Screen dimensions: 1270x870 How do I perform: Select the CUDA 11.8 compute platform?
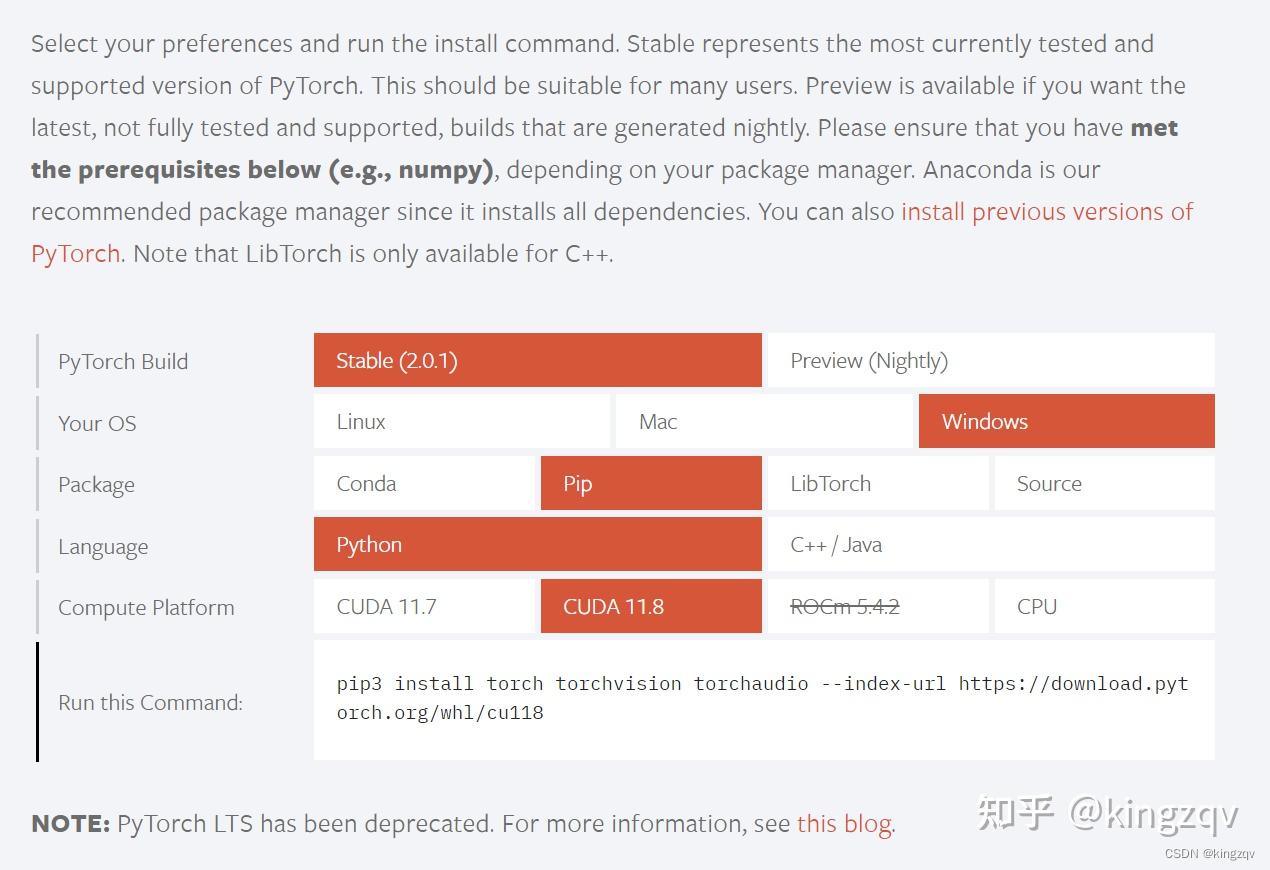(651, 606)
